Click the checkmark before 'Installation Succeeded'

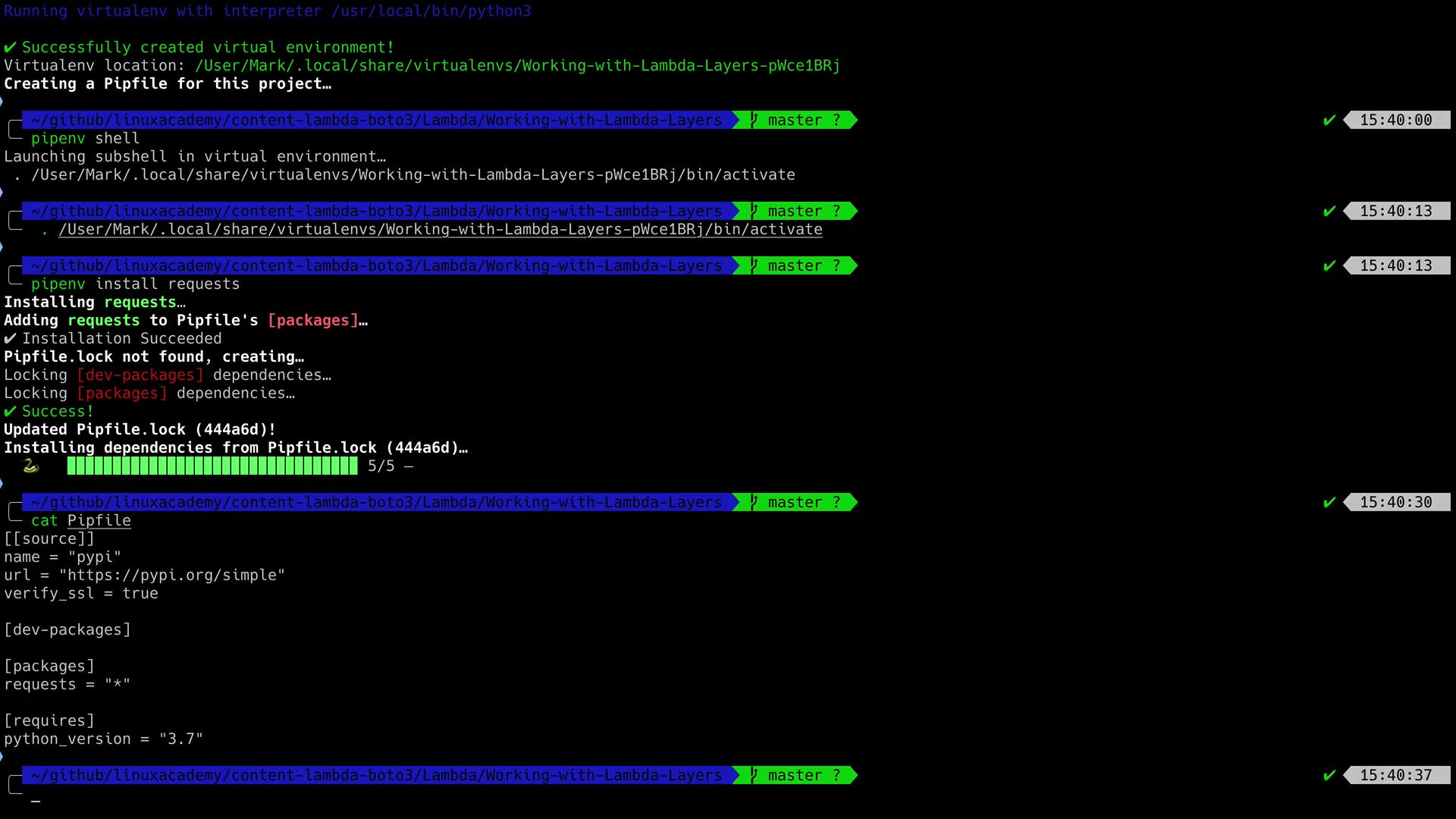(10, 339)
